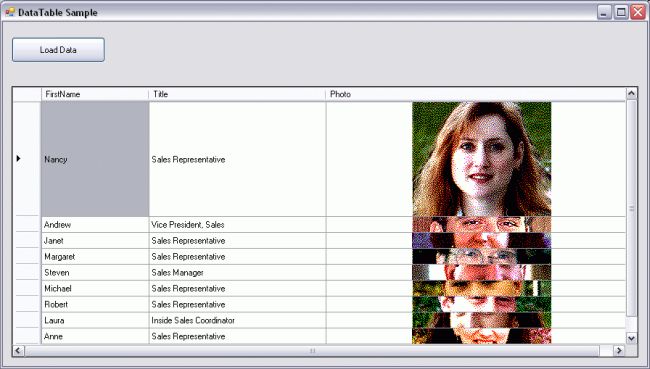Select the Robert first name cell

coord(95,305)
